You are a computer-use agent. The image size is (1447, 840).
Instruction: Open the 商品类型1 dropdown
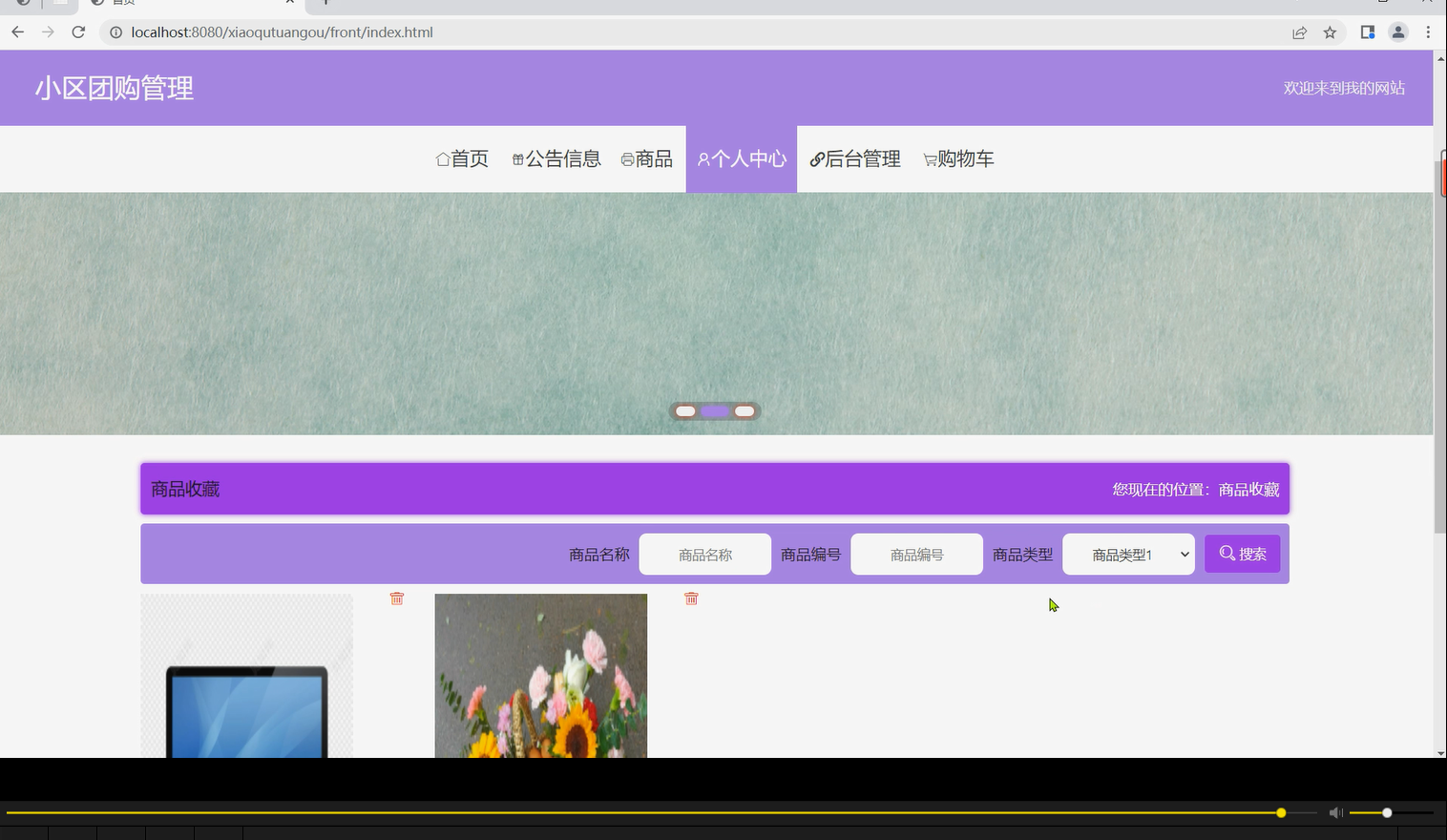click(1128, 554)
